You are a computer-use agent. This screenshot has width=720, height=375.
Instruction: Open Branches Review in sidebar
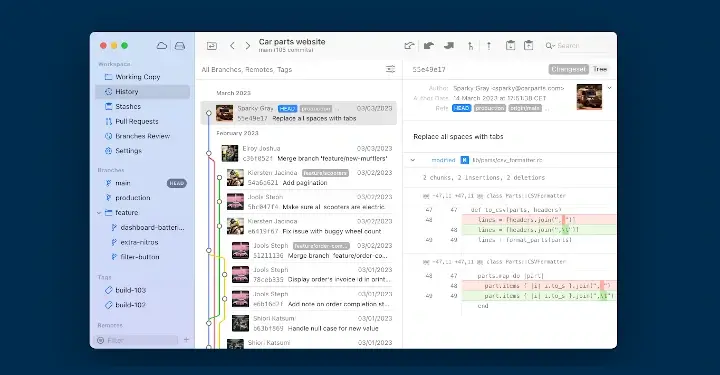point(142,136)
